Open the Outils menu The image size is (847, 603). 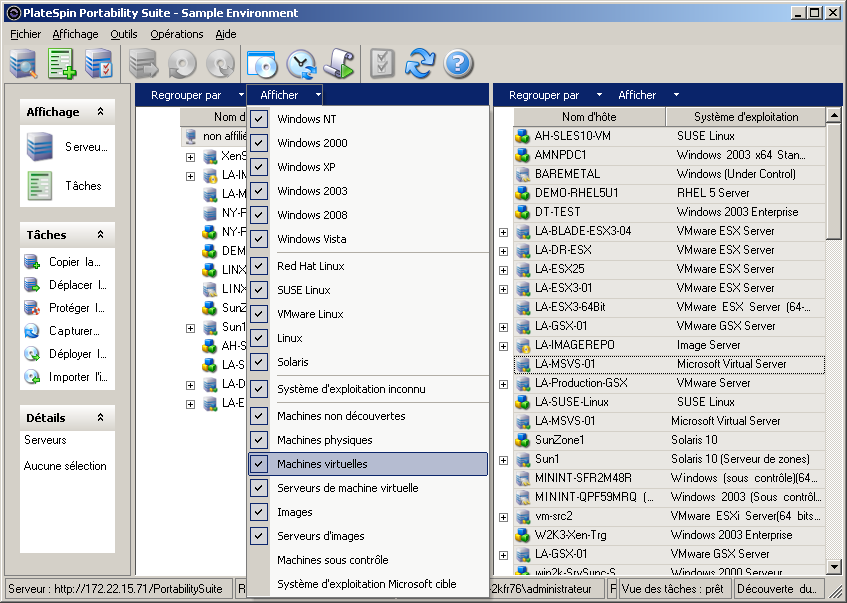(x=124, y=34)
